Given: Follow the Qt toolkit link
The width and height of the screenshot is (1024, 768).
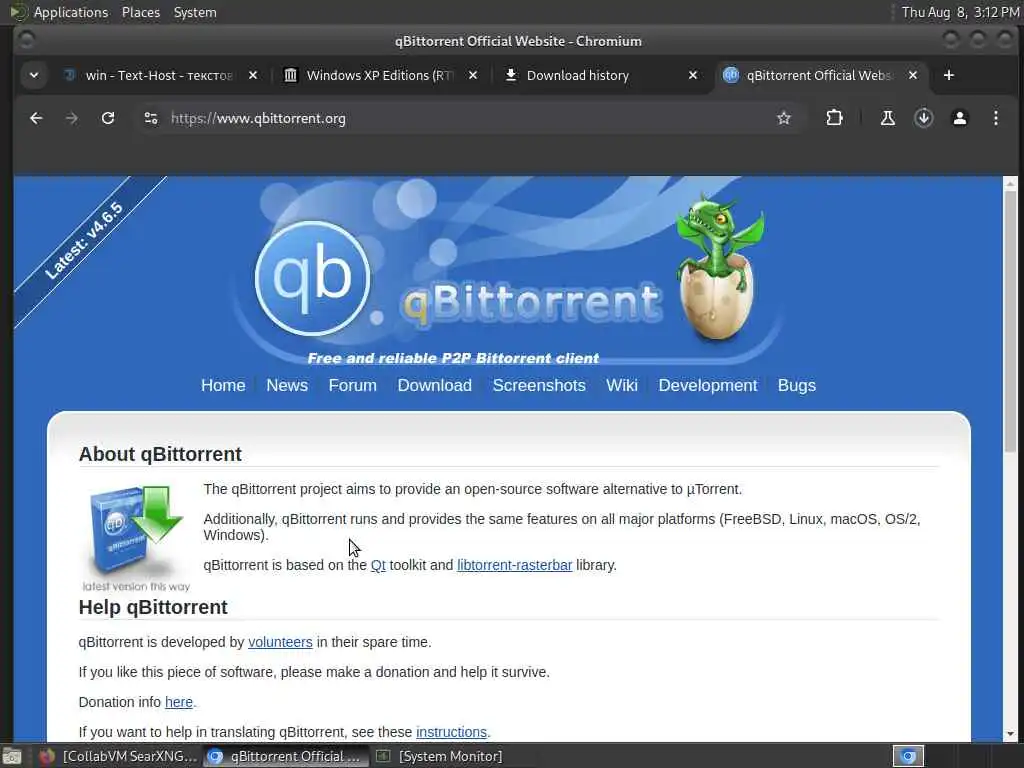Looking at the screenshot, I should pyautogui.click(x=378, y=565).
